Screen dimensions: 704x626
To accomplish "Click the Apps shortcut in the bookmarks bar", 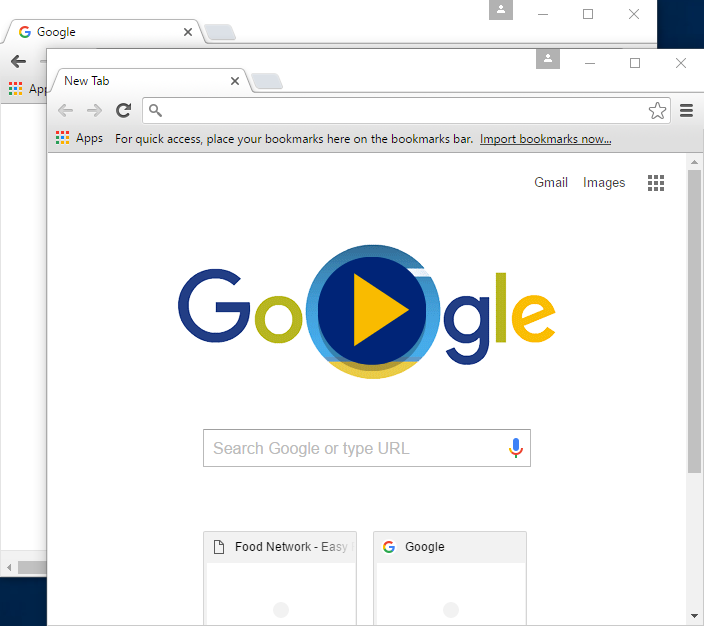I will point(79,139).
